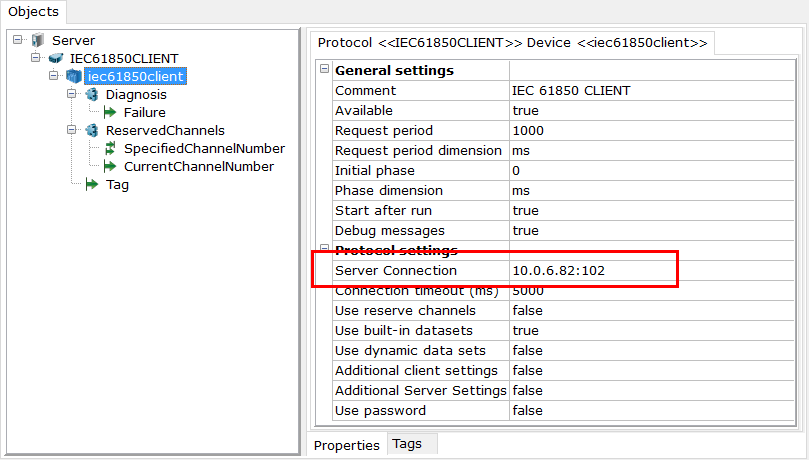Edit the Use password value
This screenshot has height=460, width=809.
pyautogui.click(x=652, y=410)
